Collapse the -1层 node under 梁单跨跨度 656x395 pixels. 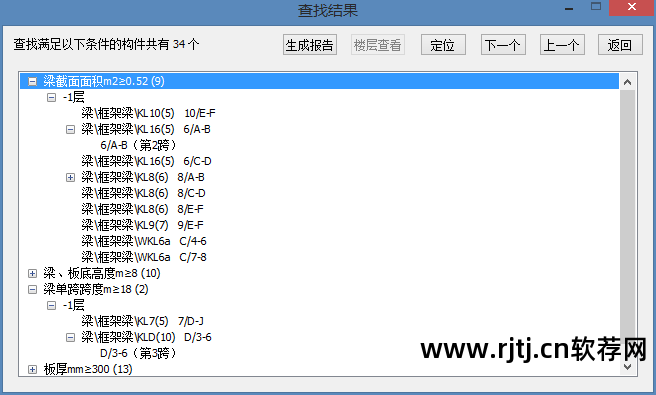click(x=51, y=305)
